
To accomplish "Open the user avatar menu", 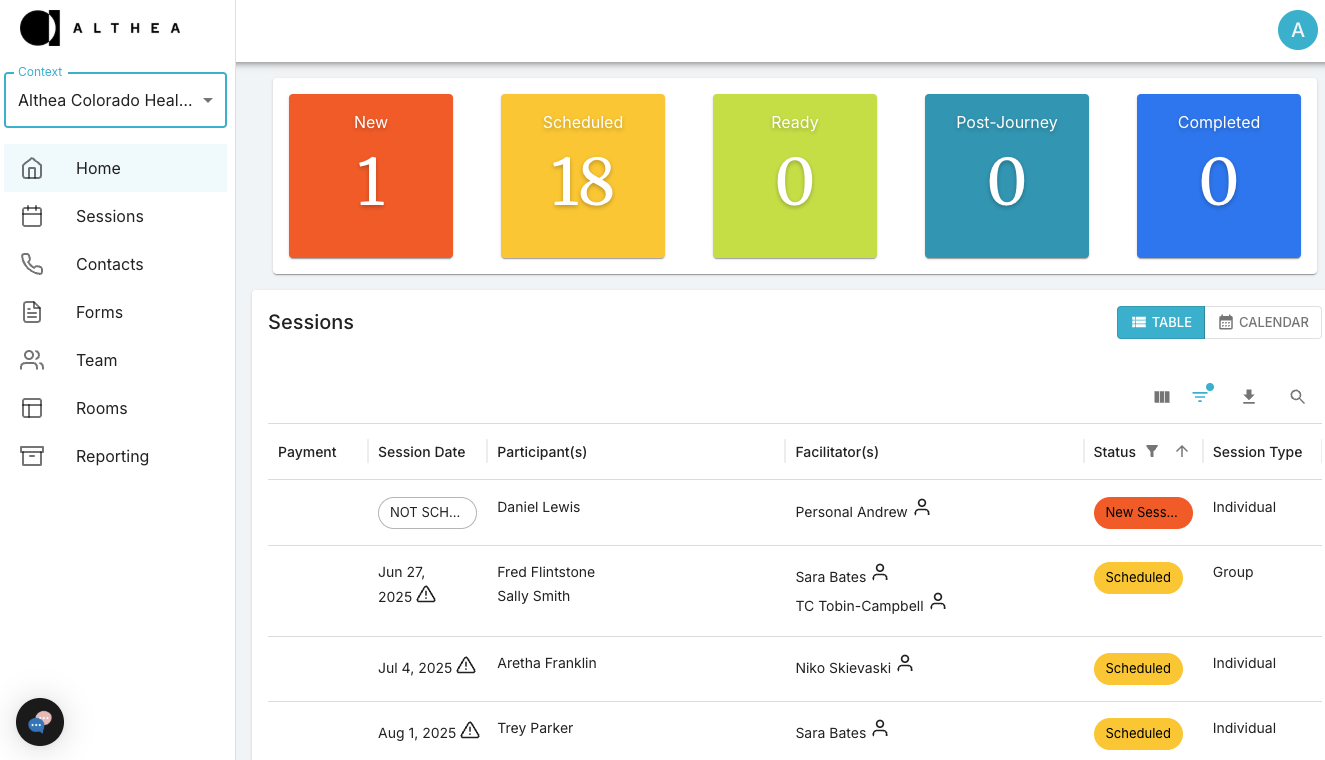I will (x=1297, y=30).
